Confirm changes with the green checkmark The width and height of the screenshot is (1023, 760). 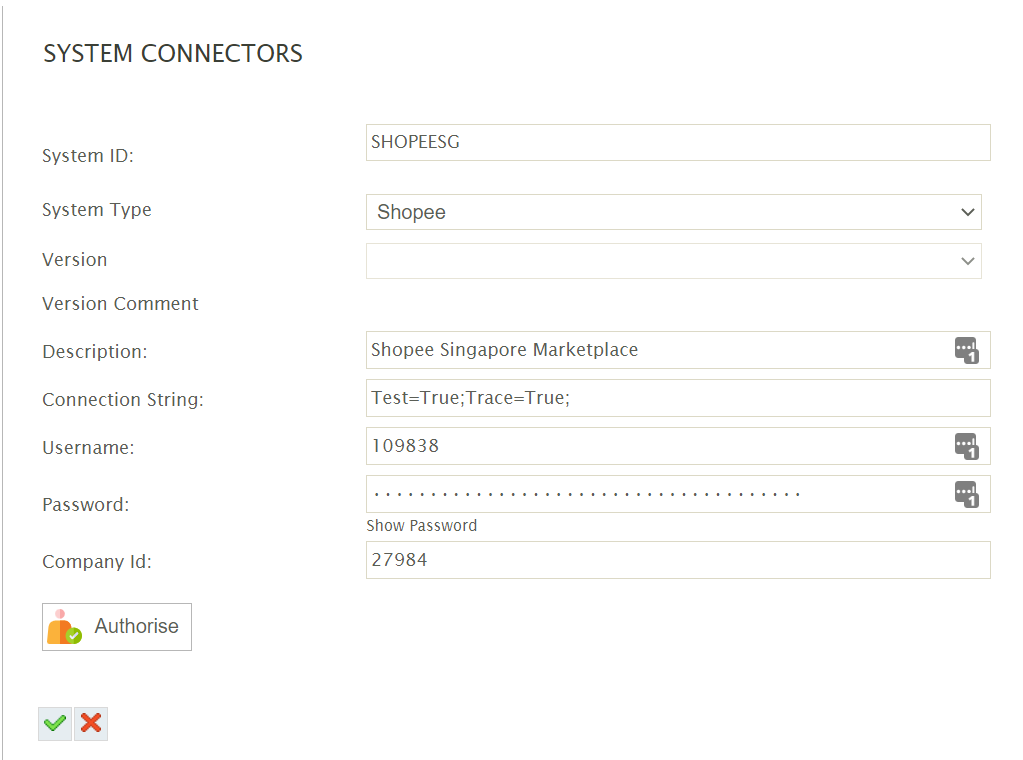(55, 723)
